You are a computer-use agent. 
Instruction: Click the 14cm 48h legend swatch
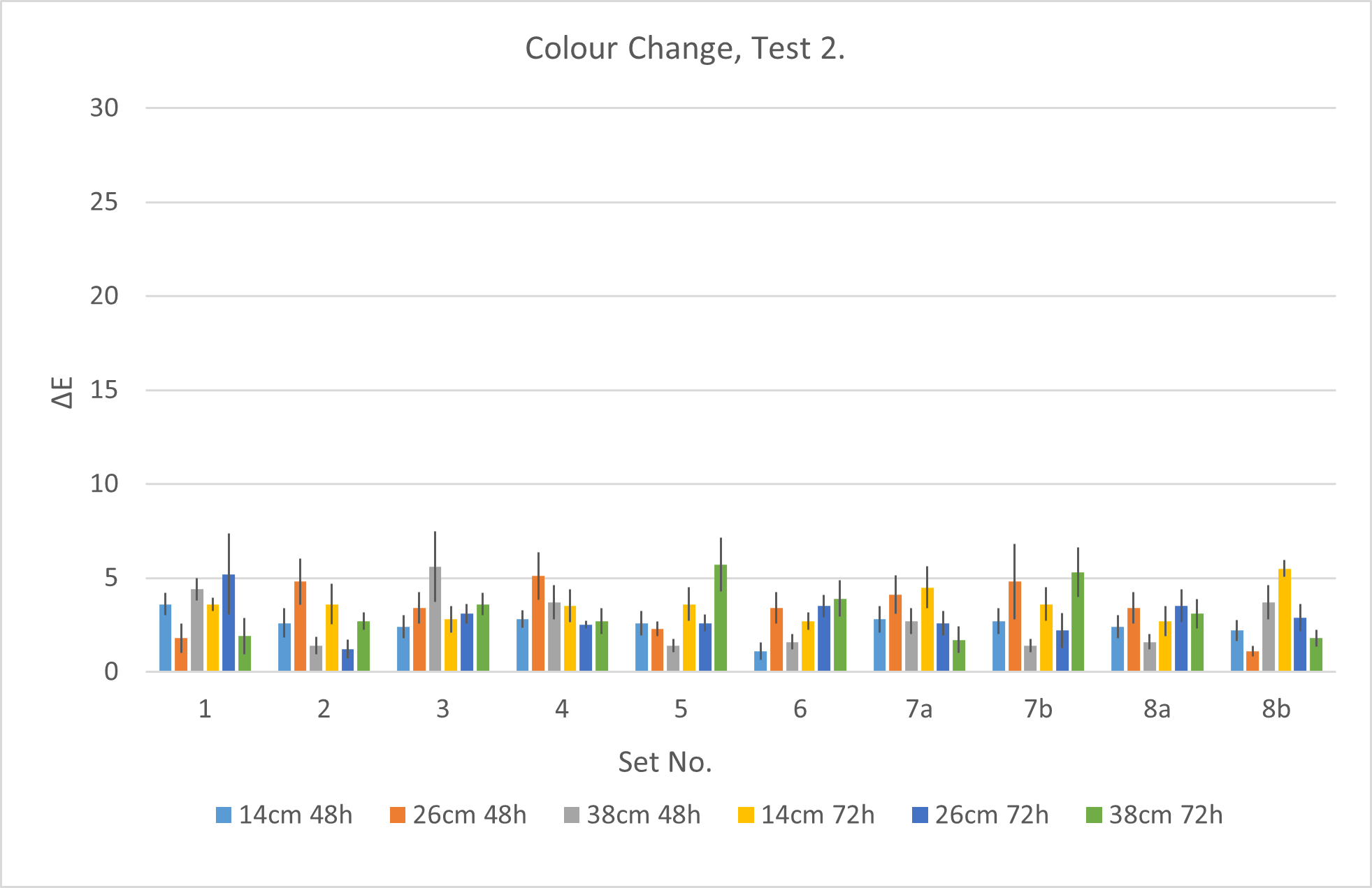pyautogui.click(x=224, y=815)
